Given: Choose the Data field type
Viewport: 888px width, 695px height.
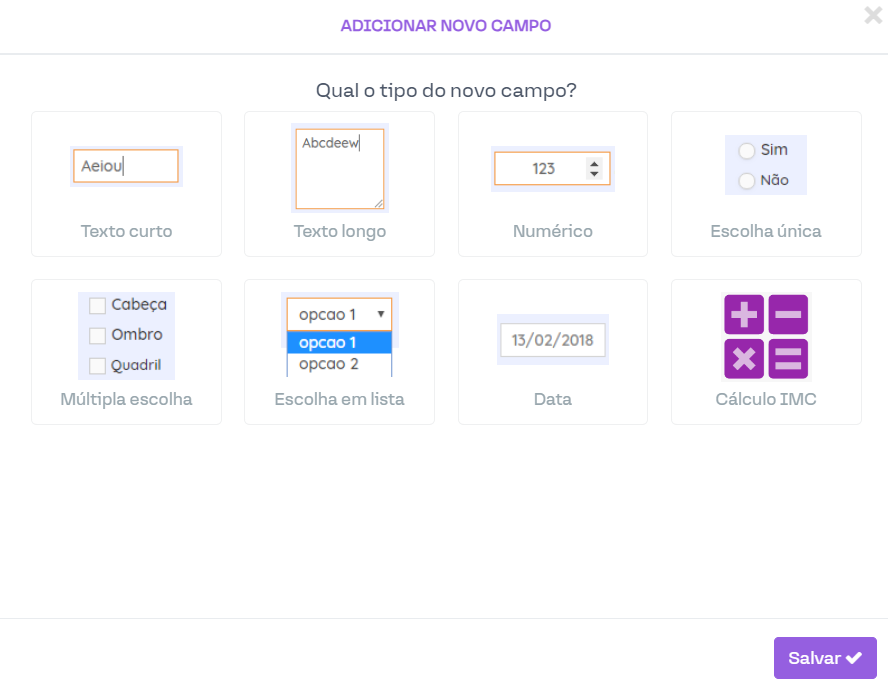Looking at the screenshot, I should pos(552,352).
